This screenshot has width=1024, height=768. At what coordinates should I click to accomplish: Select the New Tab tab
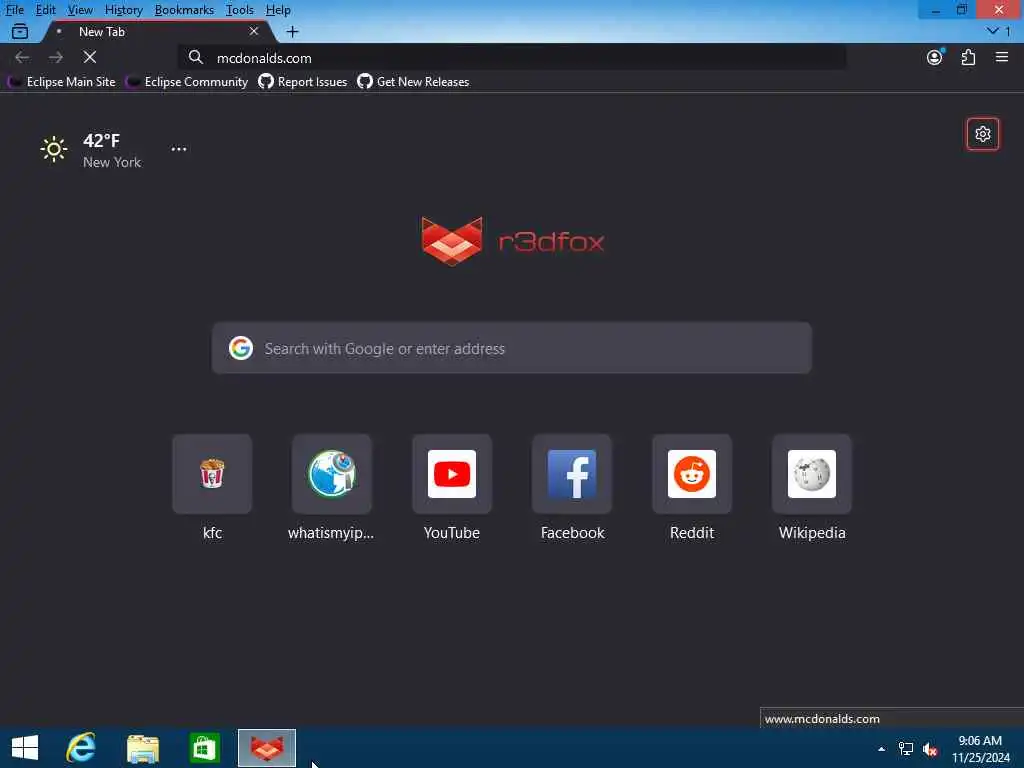(157, 31)
